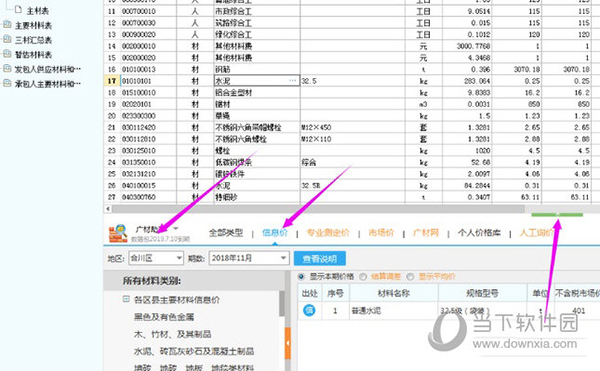This screenshot has height=371, width=600.
Task: Select the 主要材料表 report icon
Action: click(x=7, y=25)
